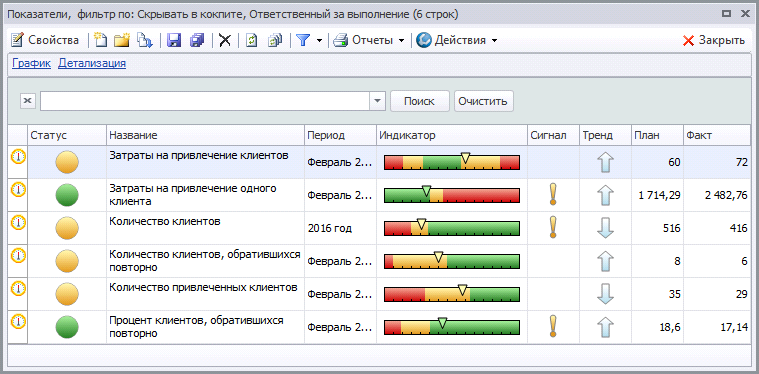The image size is (759, 374).
Task: Open the Детализация link
Action: click(x=92, y=63)
